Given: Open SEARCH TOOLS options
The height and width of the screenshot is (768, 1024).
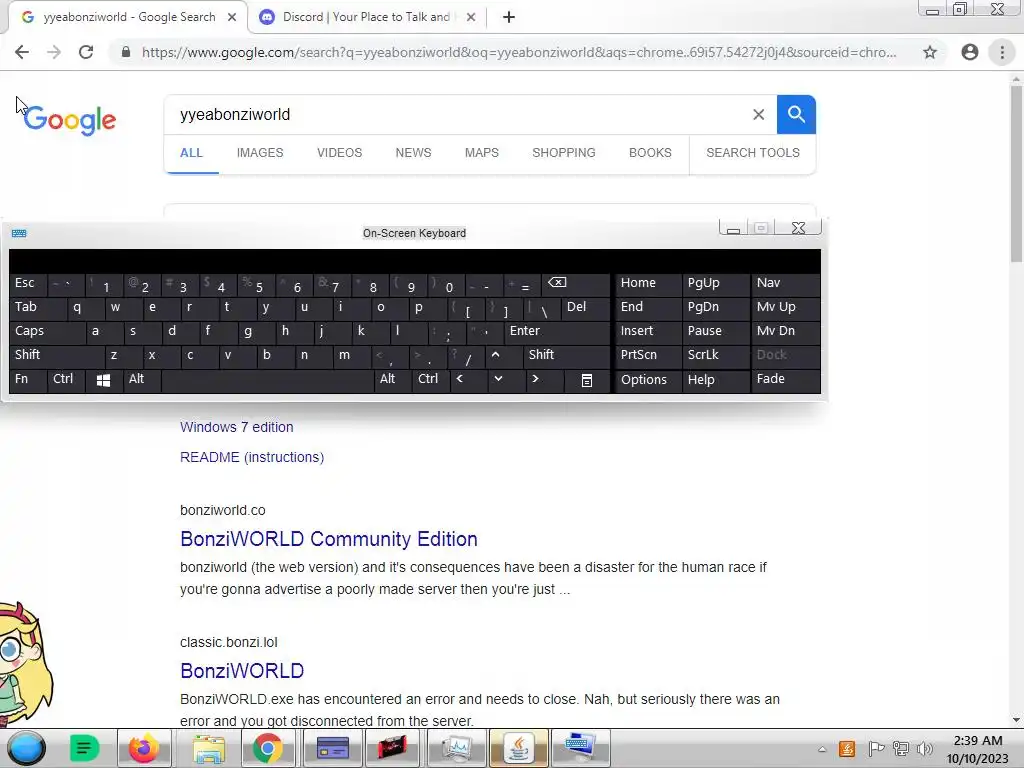Looking at the screenshot, I should [753, 153].
